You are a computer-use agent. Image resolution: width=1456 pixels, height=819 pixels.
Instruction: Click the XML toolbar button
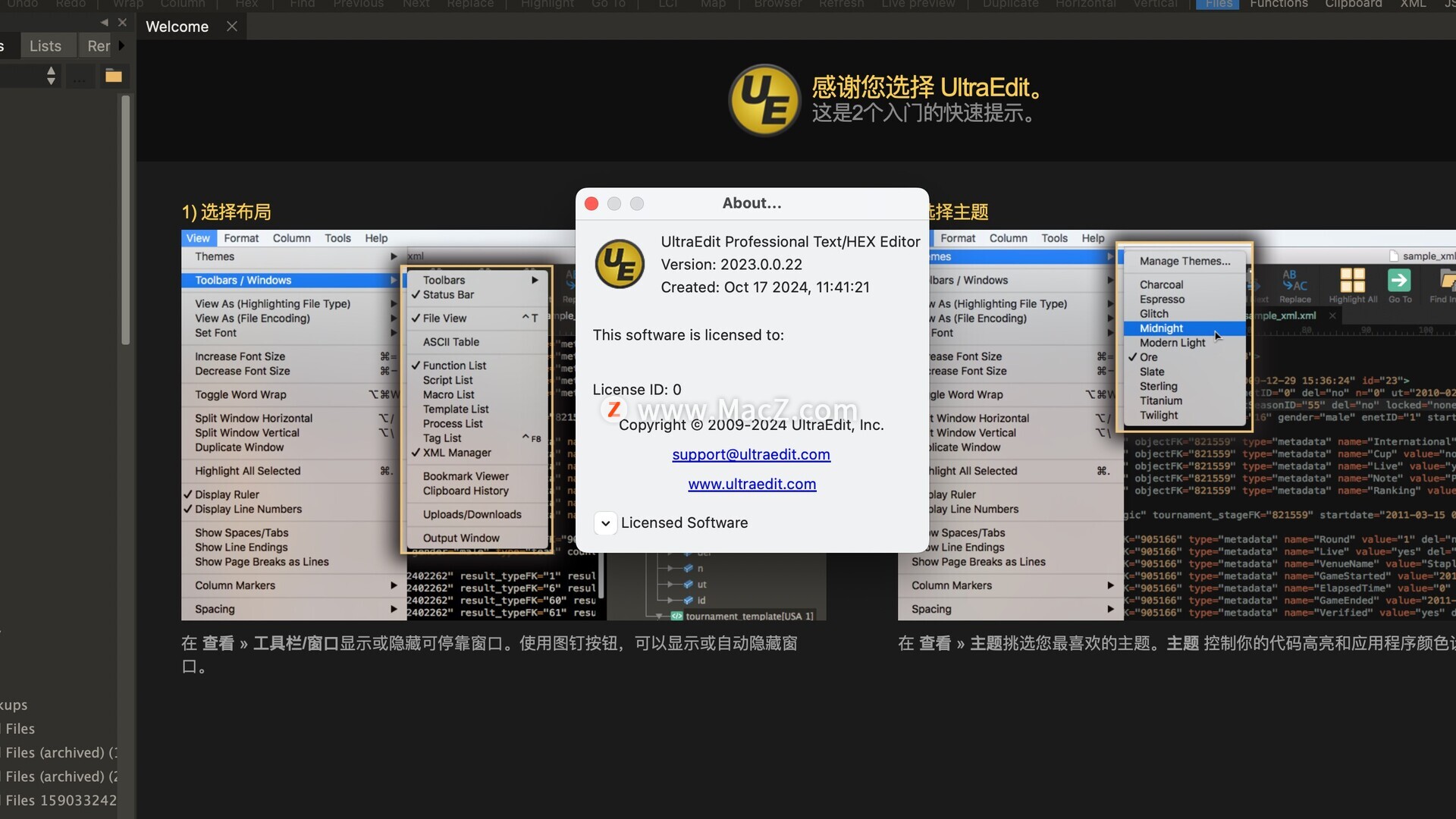(x=1413, y=4)
